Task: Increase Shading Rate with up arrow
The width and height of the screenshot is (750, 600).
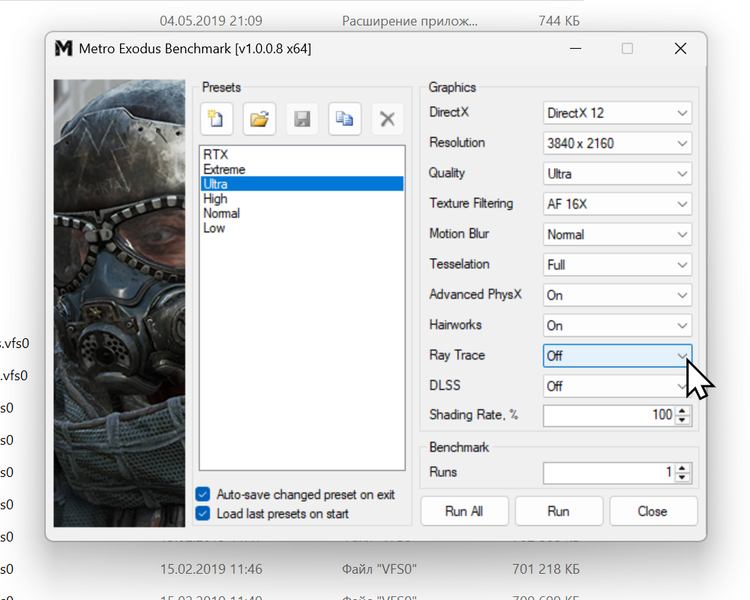Action: [x=683, y=411]
